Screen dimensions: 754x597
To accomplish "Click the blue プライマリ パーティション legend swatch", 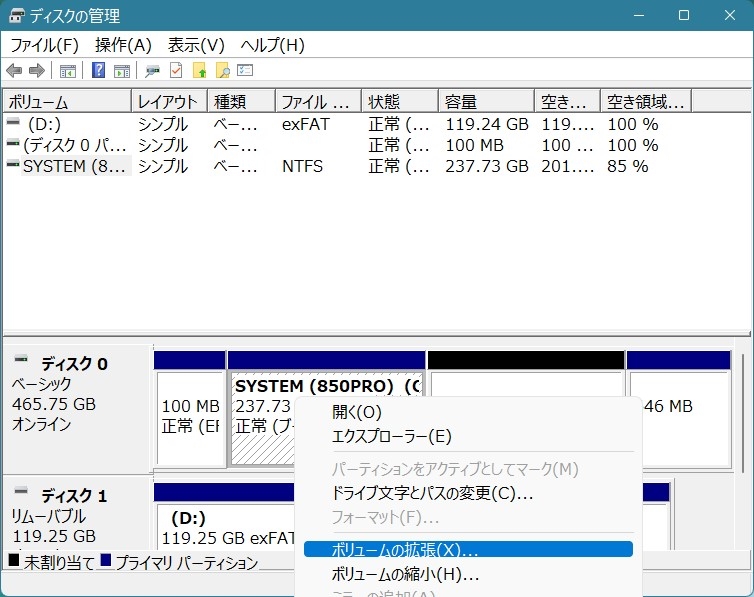I will [x=105, y=560].
